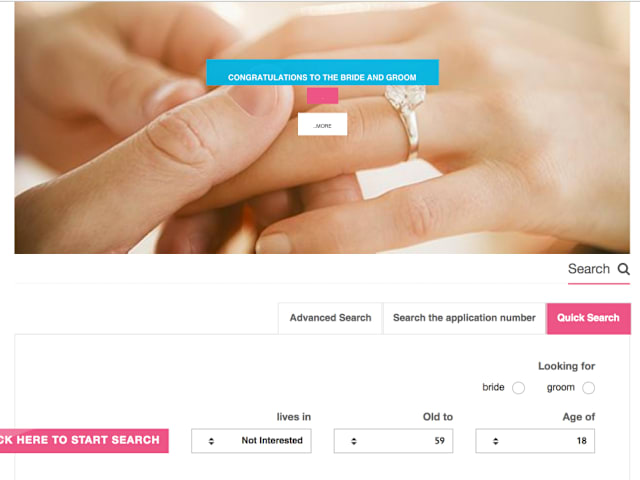
Task: Click the small pink button under the banner
Action: (x=322, y=96)
